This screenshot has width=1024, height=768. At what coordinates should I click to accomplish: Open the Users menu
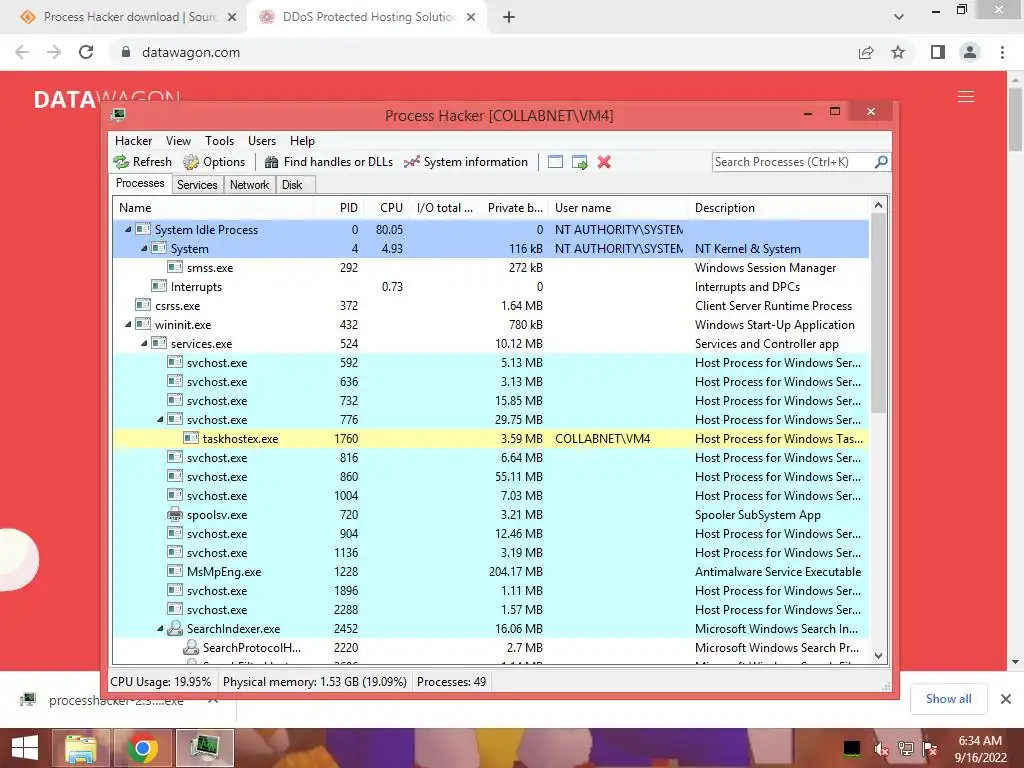point(262,141)
